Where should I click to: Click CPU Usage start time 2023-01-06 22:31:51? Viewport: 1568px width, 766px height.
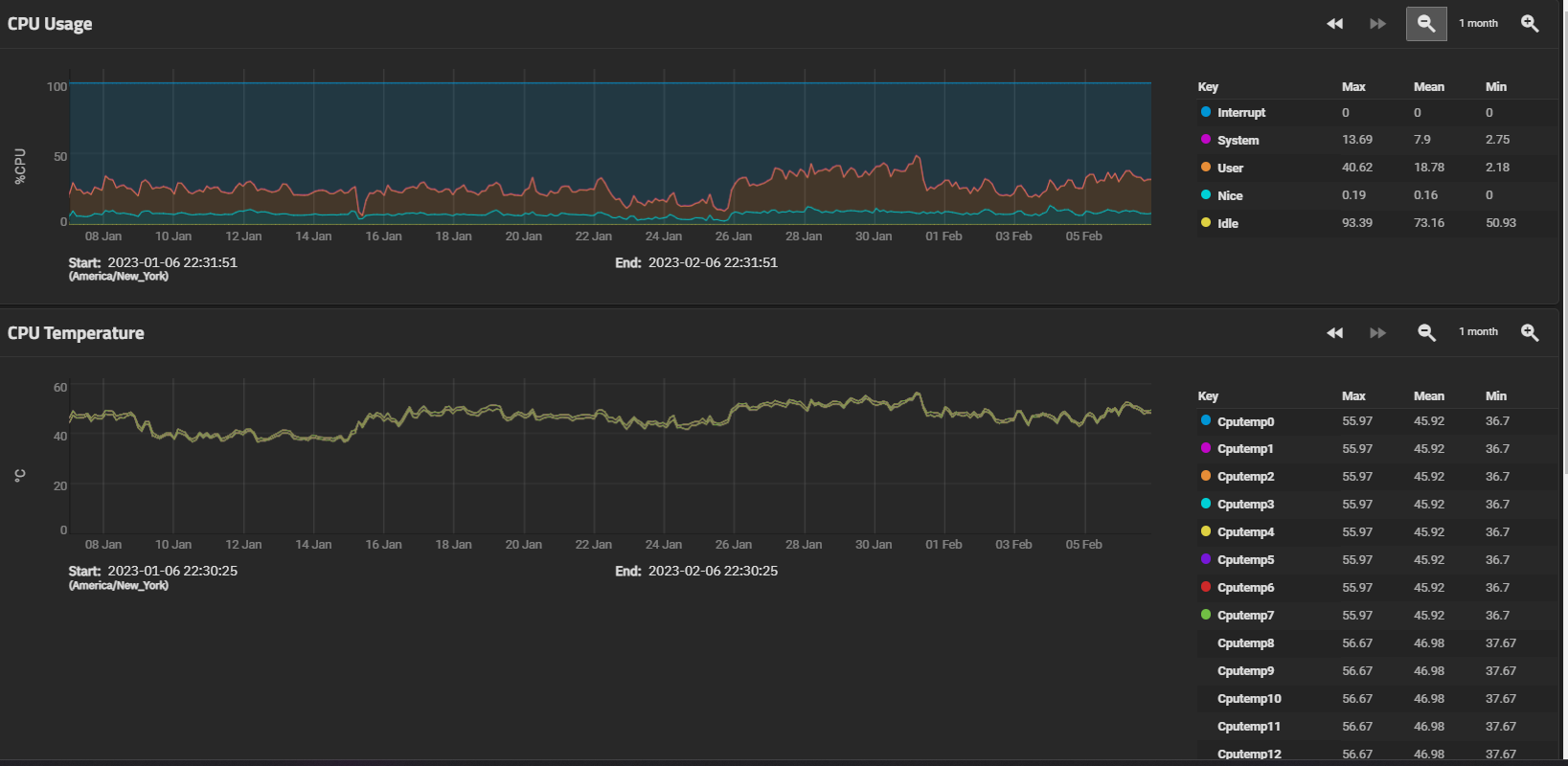point(172,262)
